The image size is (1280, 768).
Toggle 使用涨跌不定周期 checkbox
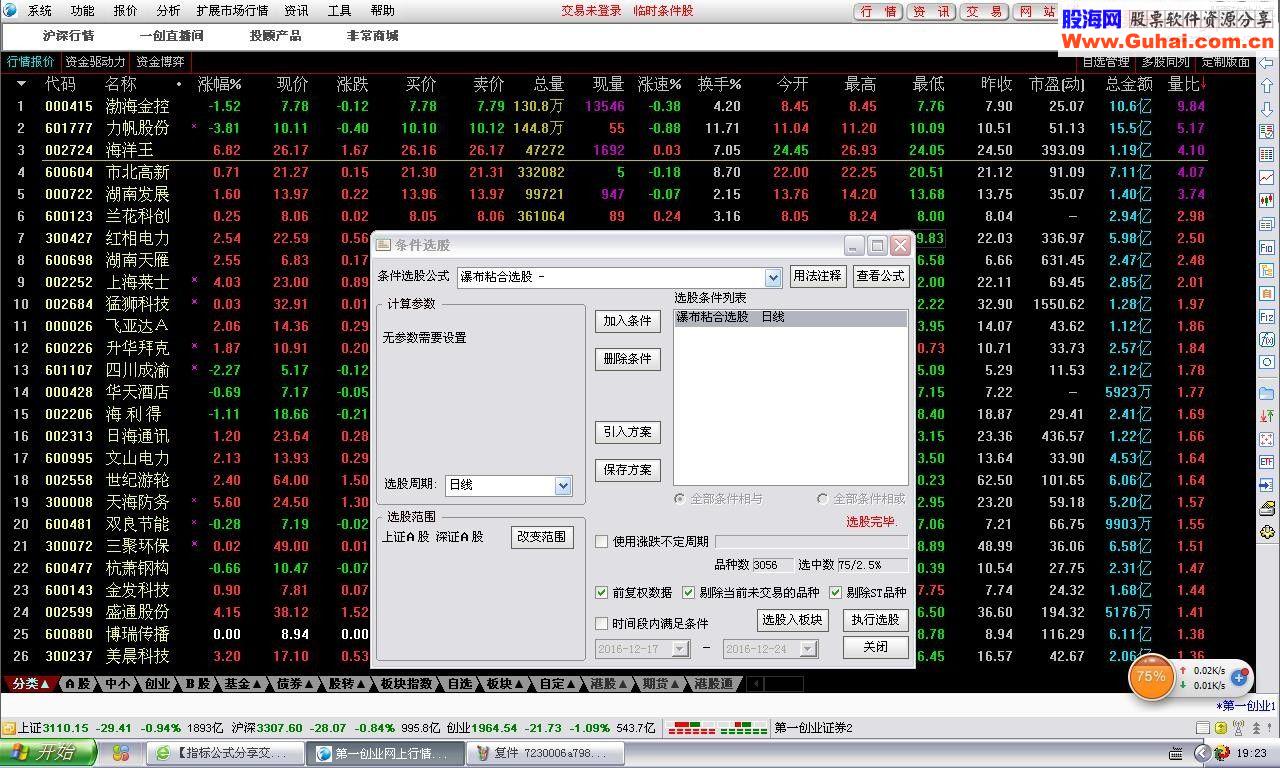click(x=602, y=541)
